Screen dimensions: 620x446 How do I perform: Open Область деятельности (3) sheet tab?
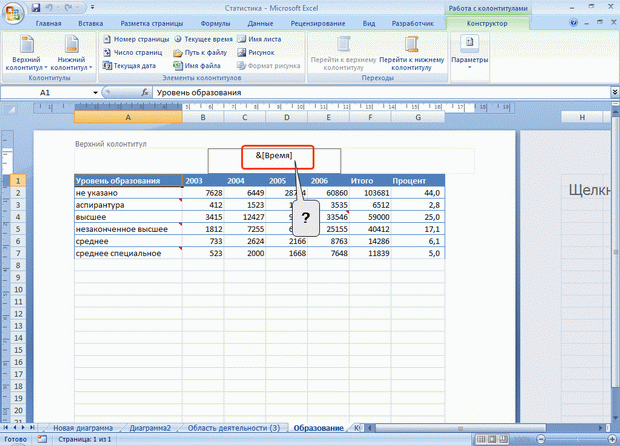[x=234, y=428]
